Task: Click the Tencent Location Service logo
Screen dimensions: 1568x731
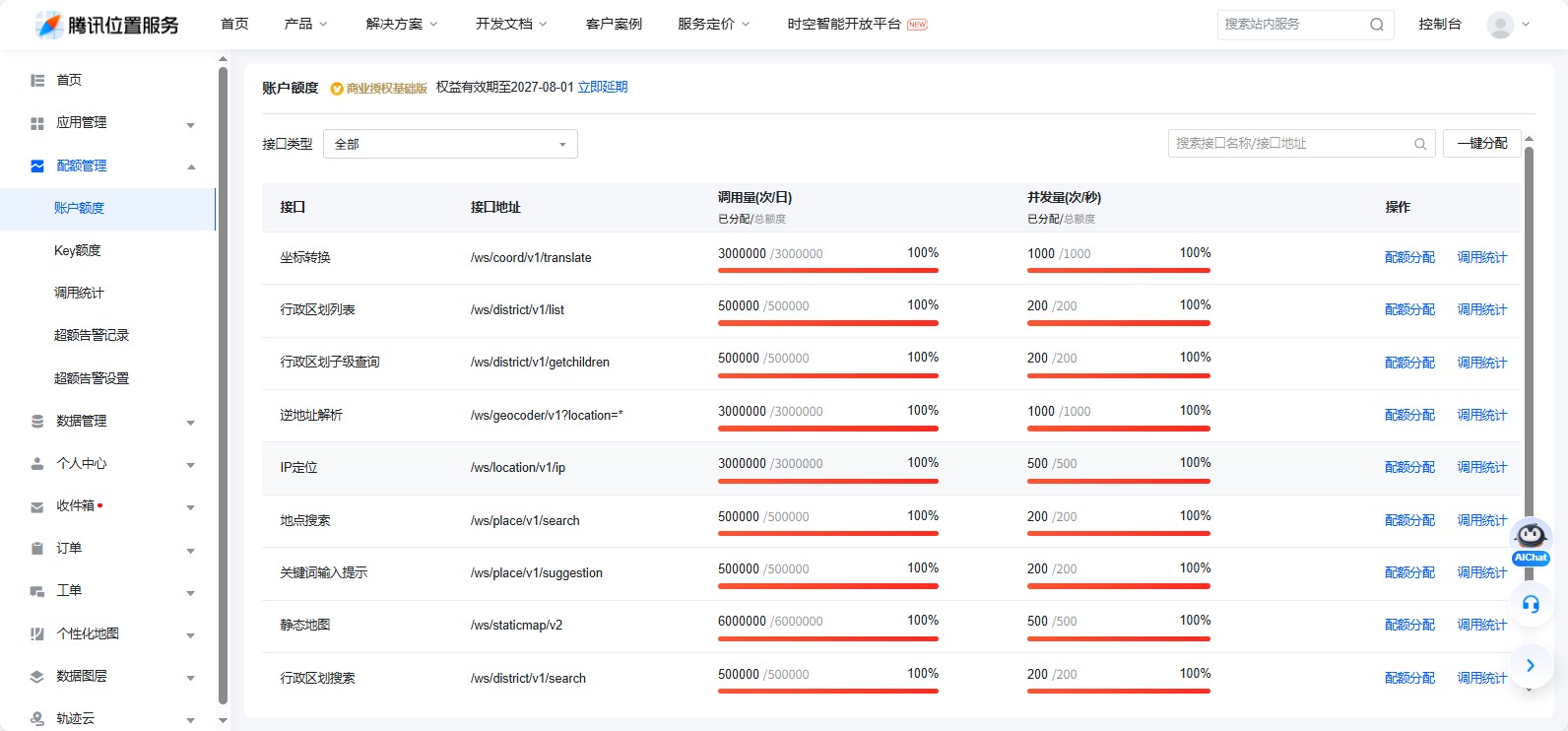Action: coord(106,25)
